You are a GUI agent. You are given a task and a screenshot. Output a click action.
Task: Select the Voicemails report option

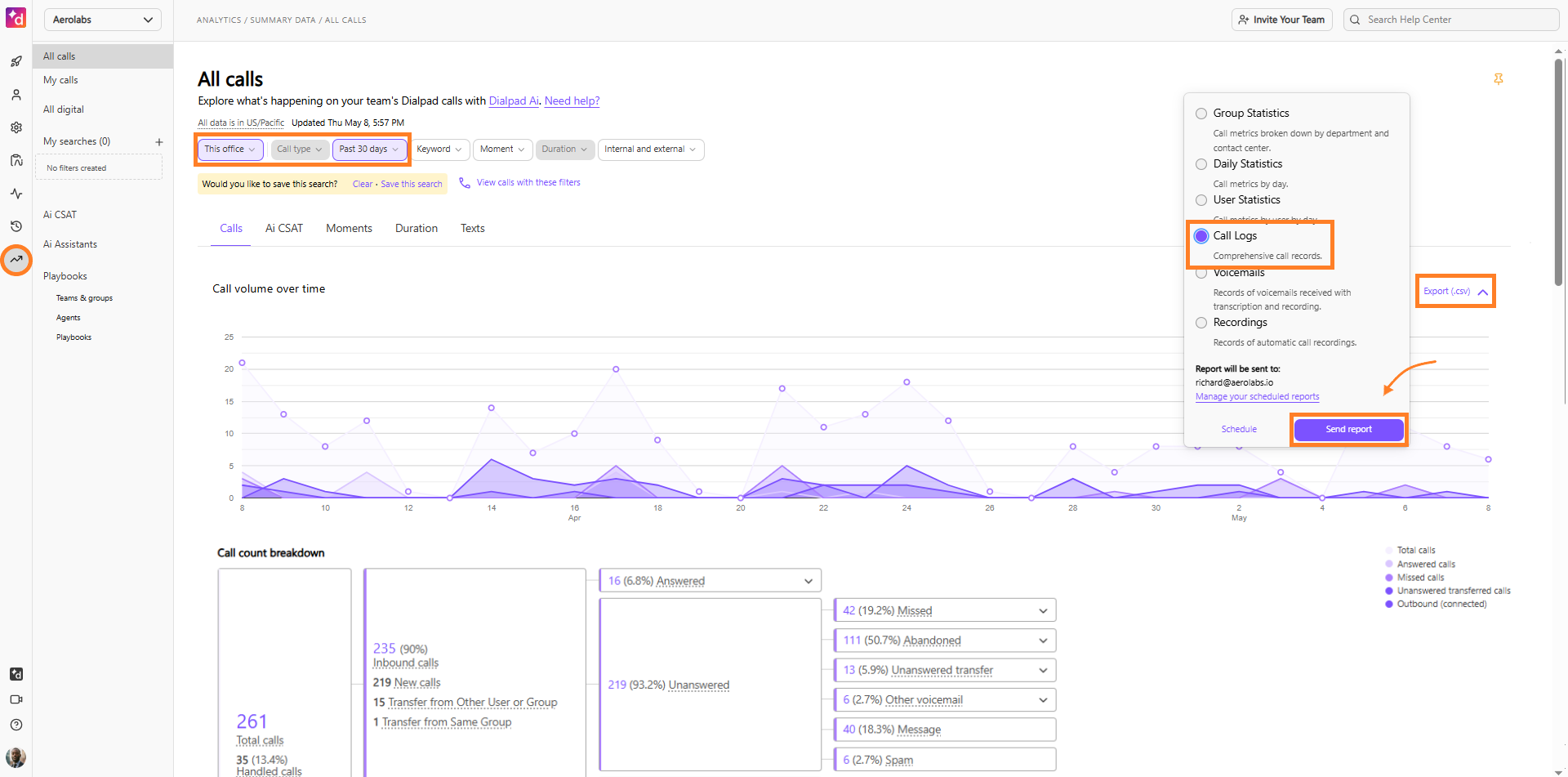coord(1201,274)
